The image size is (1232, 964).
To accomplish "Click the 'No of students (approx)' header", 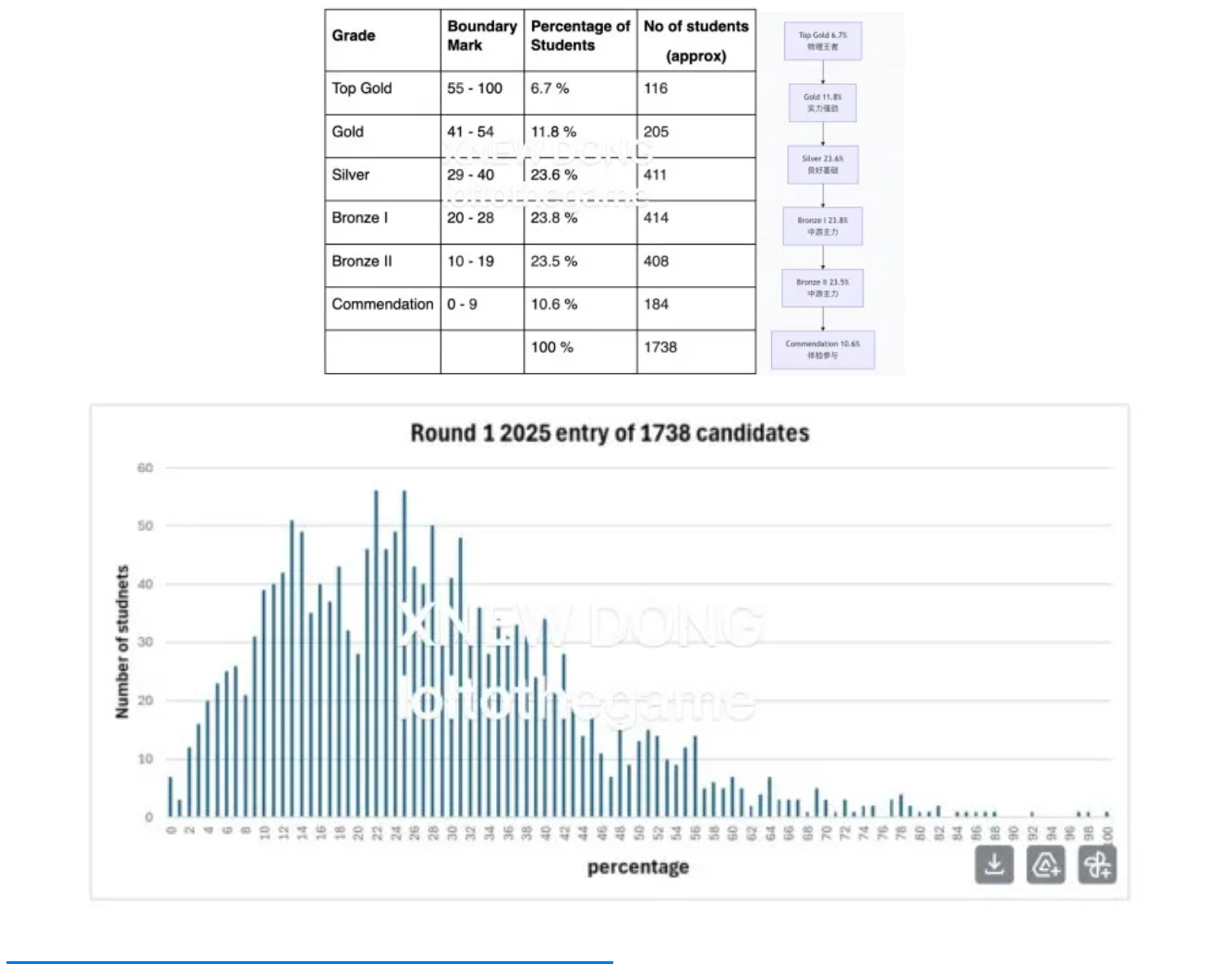I will pos(695,41).
